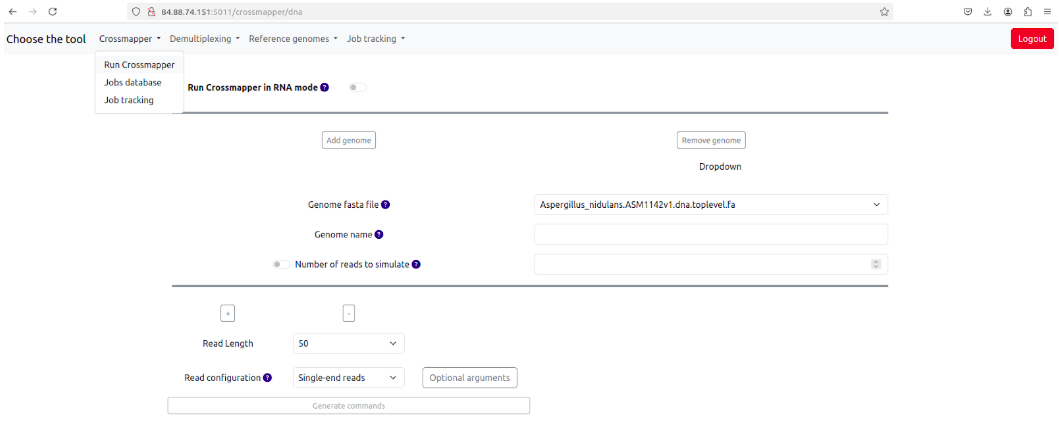1059x422 pixels.
Task: Click help icon beside Genome fasta file
Action: pos(386,205)
